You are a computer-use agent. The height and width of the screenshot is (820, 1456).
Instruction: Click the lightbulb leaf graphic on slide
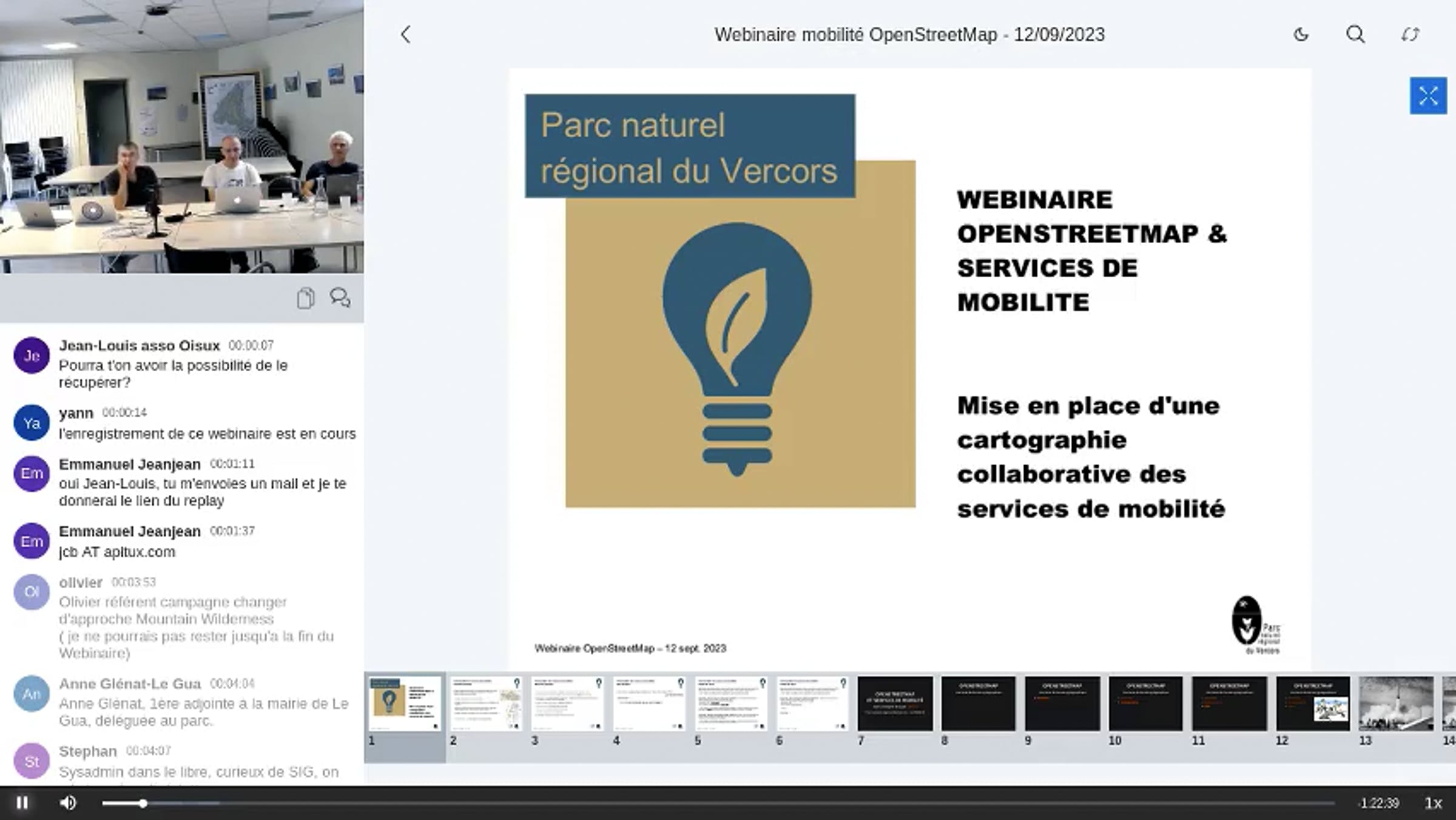pyautogui.click(x=737, y=348)
